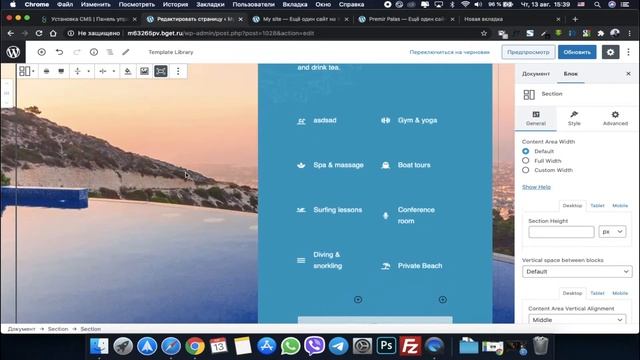Open Photoshop from the Dock
The height and width of the screenshot is (360, 640).
point(386,346)
